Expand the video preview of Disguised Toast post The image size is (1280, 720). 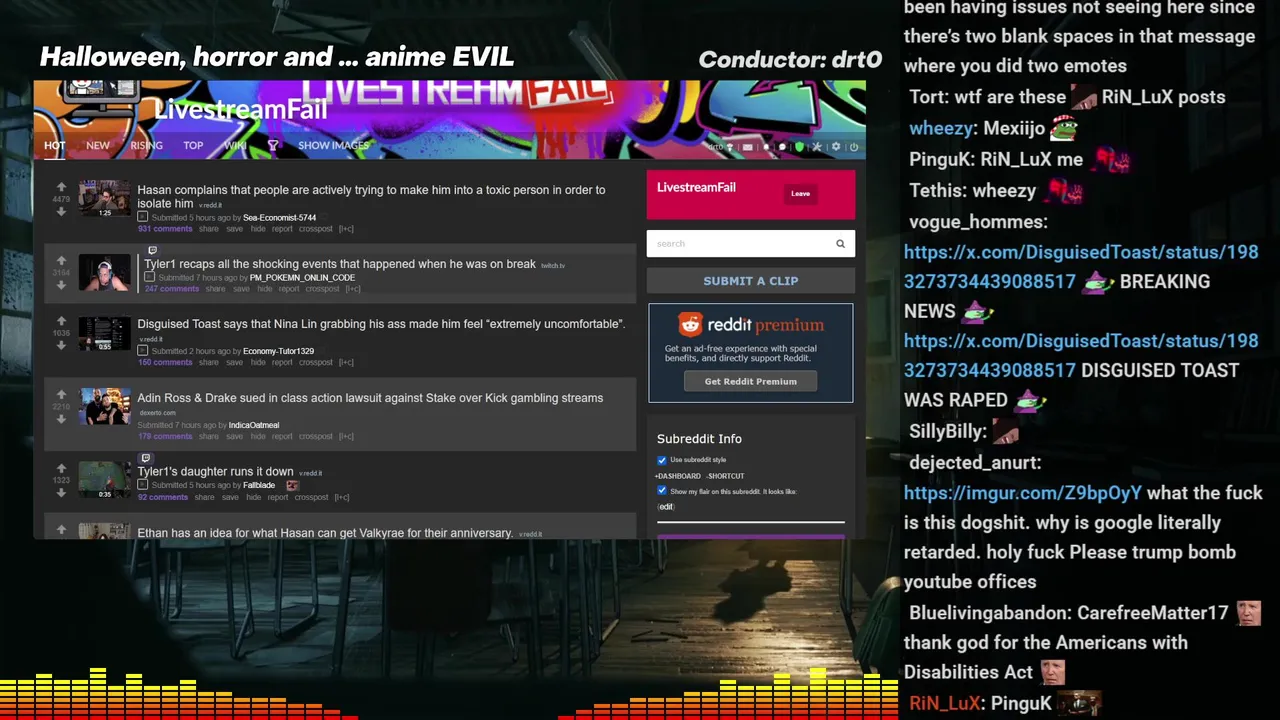tap(142, 351)
